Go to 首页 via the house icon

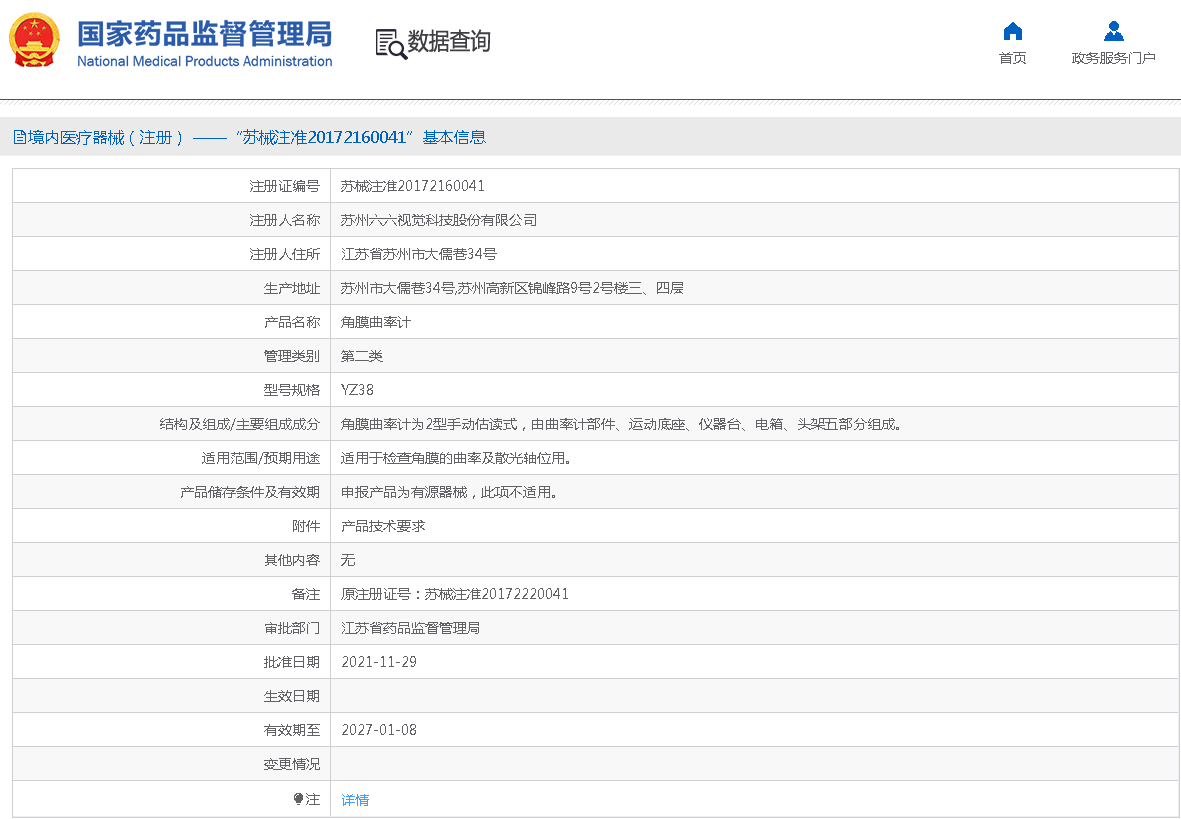(1012, 31)
